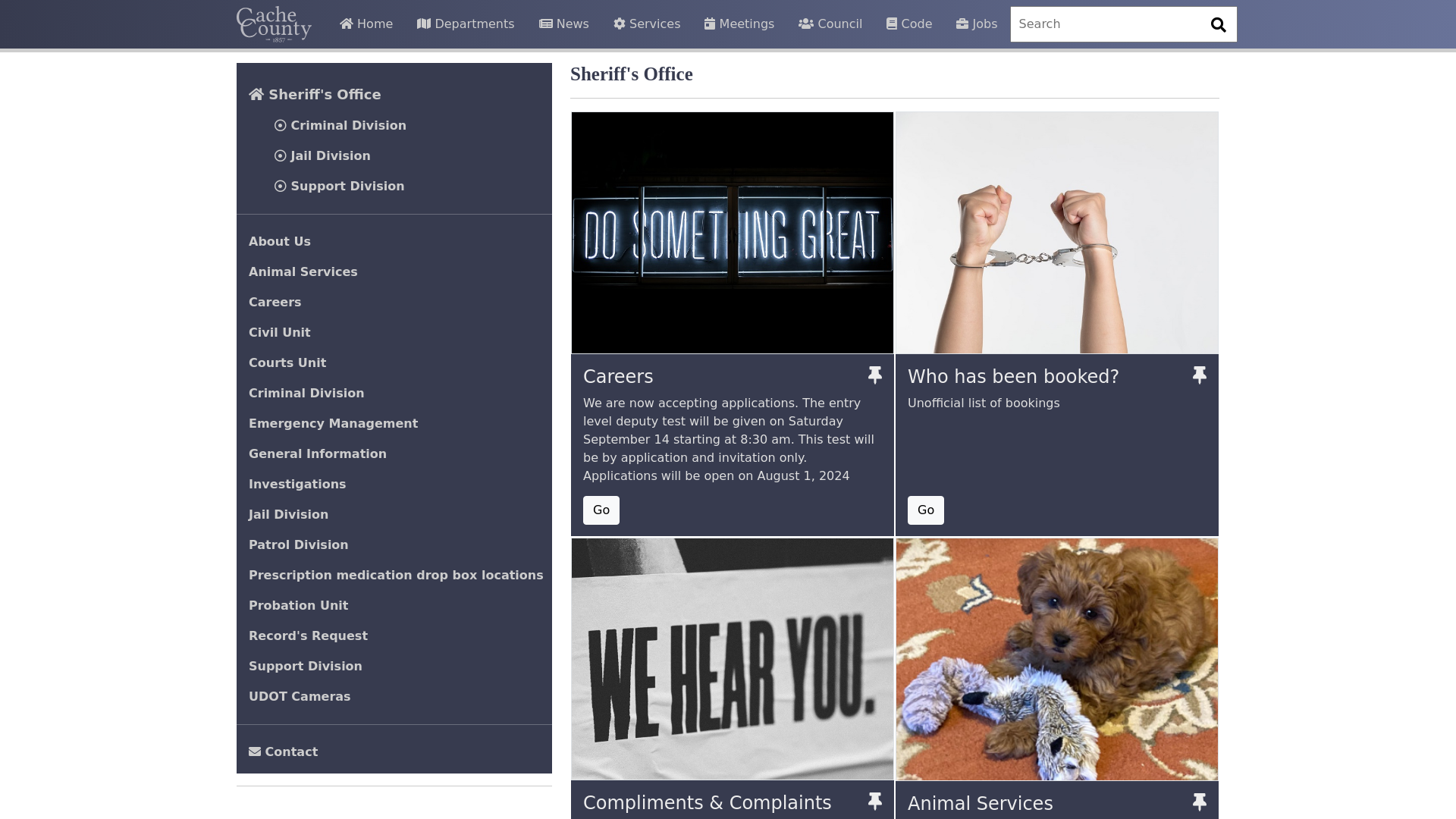Open the Record's Request link
Screen dimensions: 1456x819
click(308, 635)
